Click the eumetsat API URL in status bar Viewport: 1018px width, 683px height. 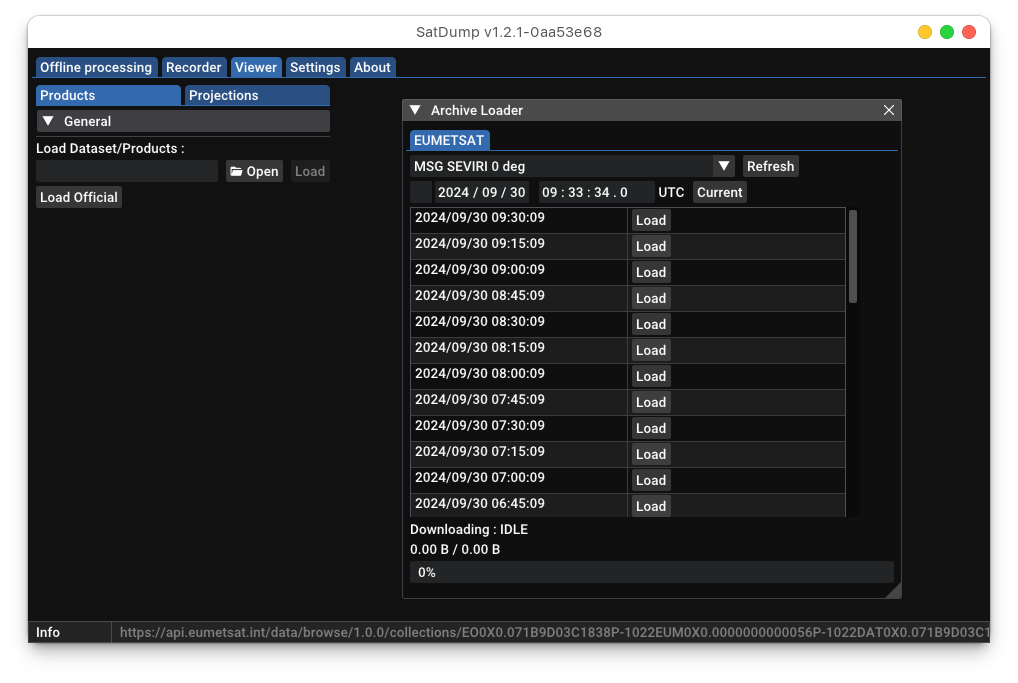(554, 632)
